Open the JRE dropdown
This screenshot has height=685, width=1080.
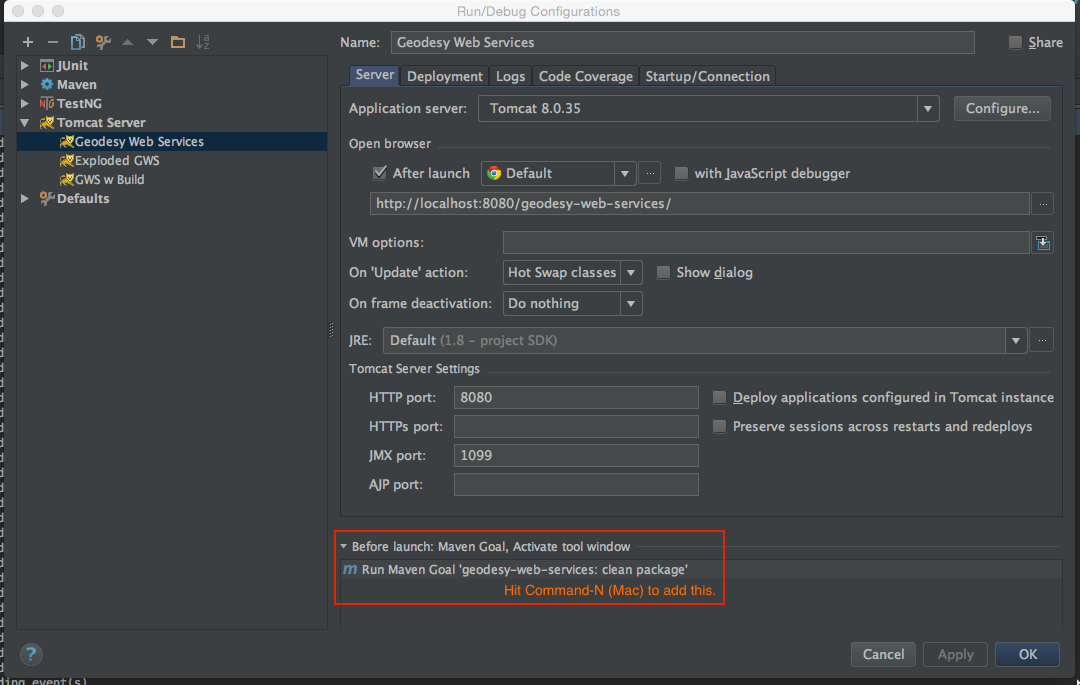[x=1016, y=340]
